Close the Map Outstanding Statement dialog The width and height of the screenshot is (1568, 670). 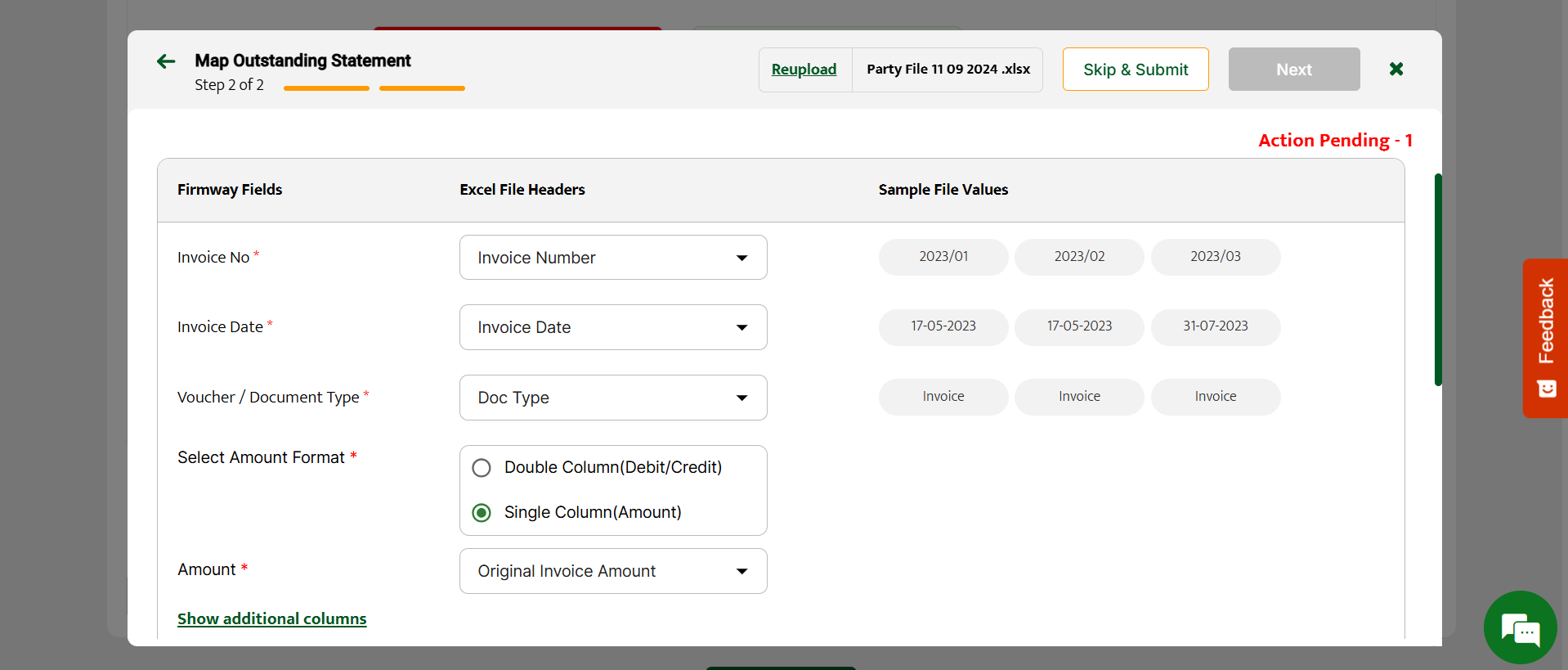tap(1396, 69)
